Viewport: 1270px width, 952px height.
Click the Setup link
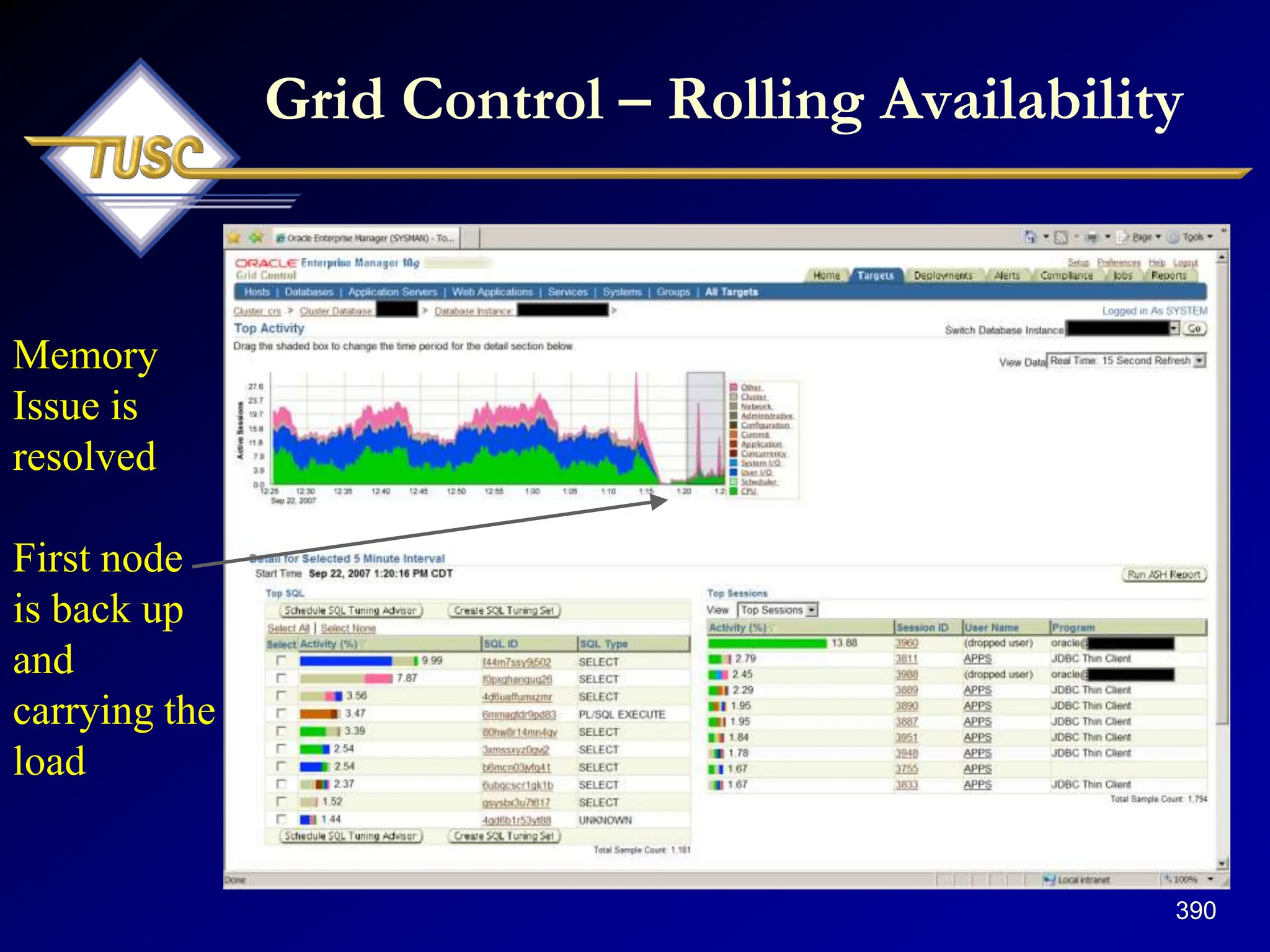1078,263
